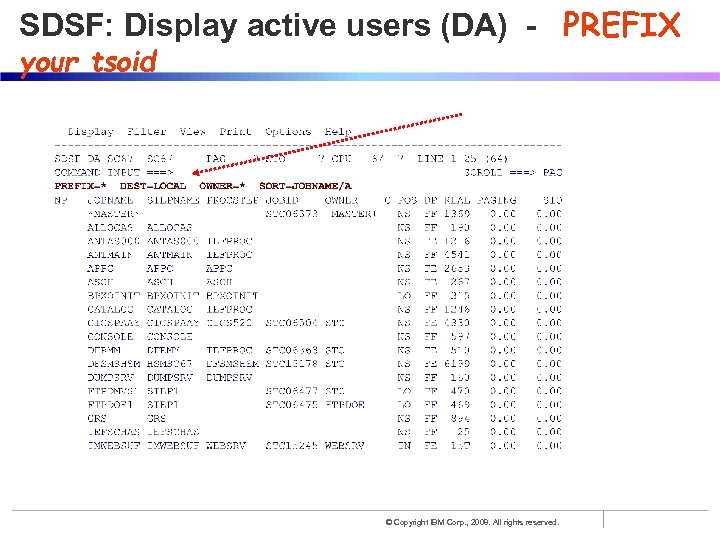Select the ANTMAIN job name

pos(110,255)
